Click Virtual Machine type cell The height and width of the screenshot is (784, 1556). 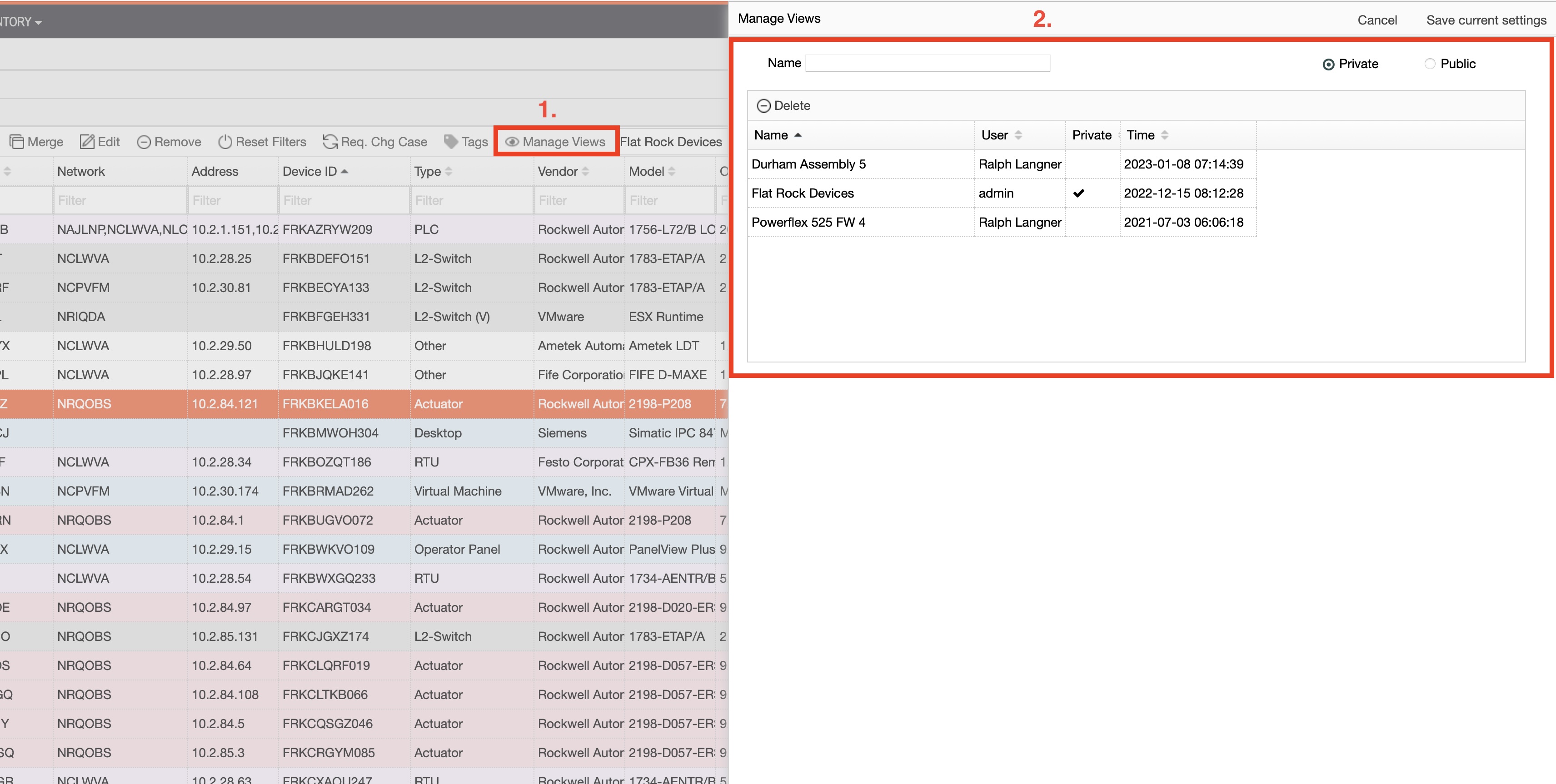457,491
